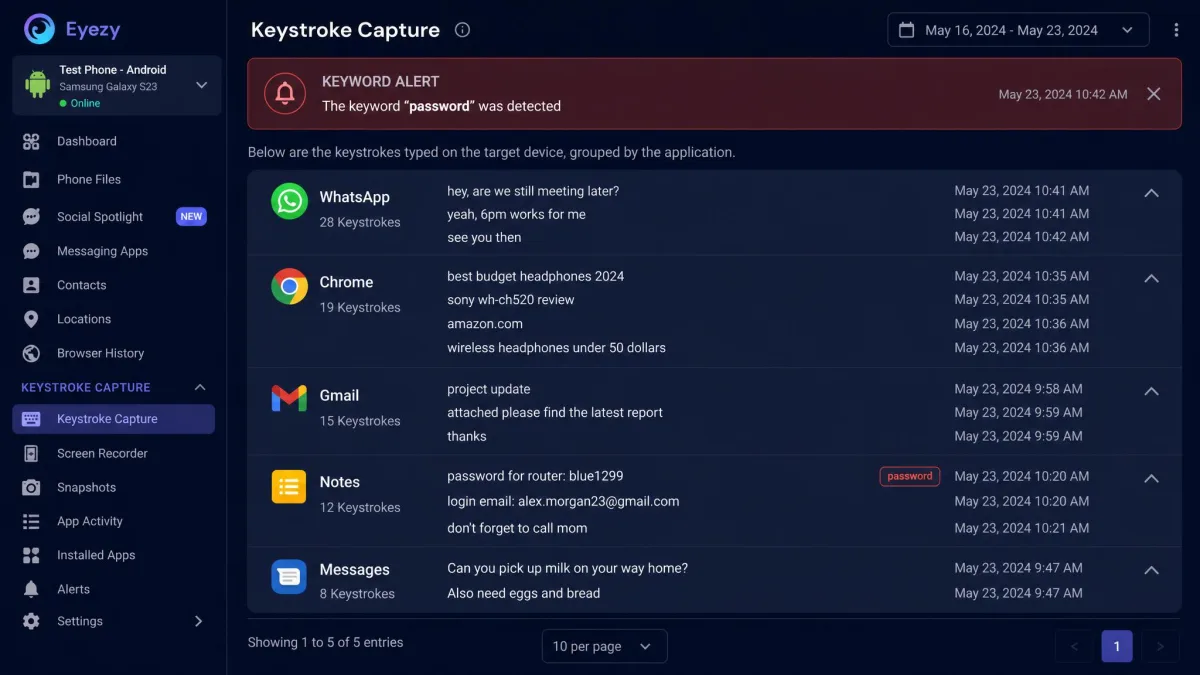Click "see you then" WhatsApp entry
The image size is (1200, 675).
tap(484, 237)
